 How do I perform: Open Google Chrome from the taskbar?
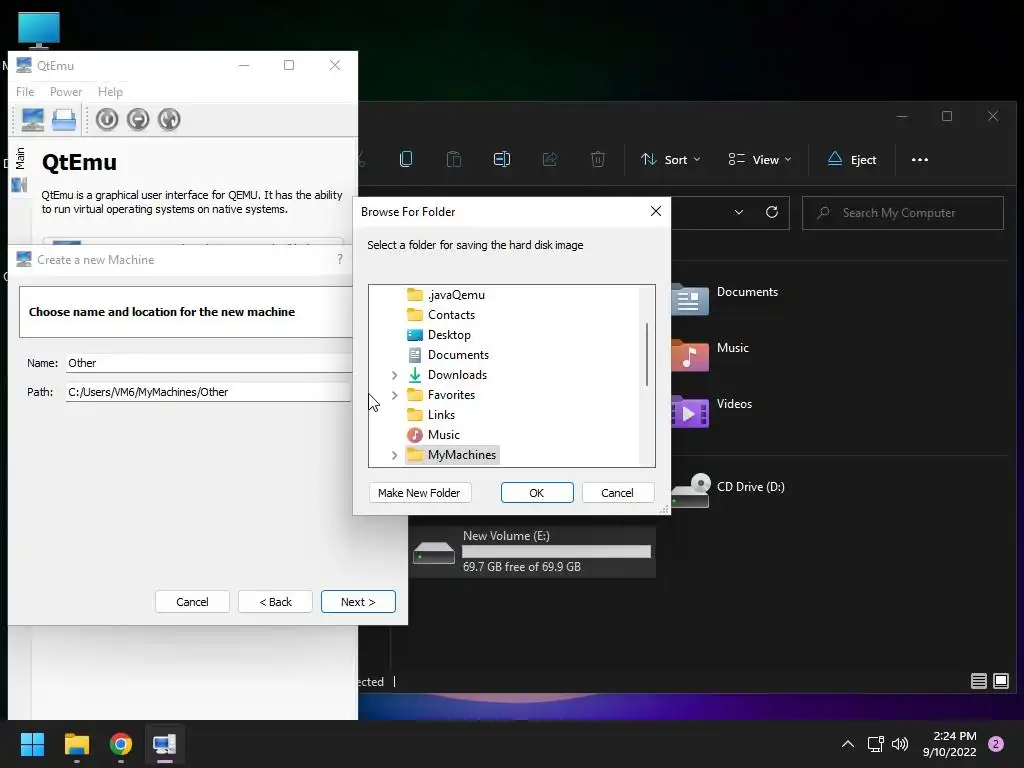click(121, 744)
